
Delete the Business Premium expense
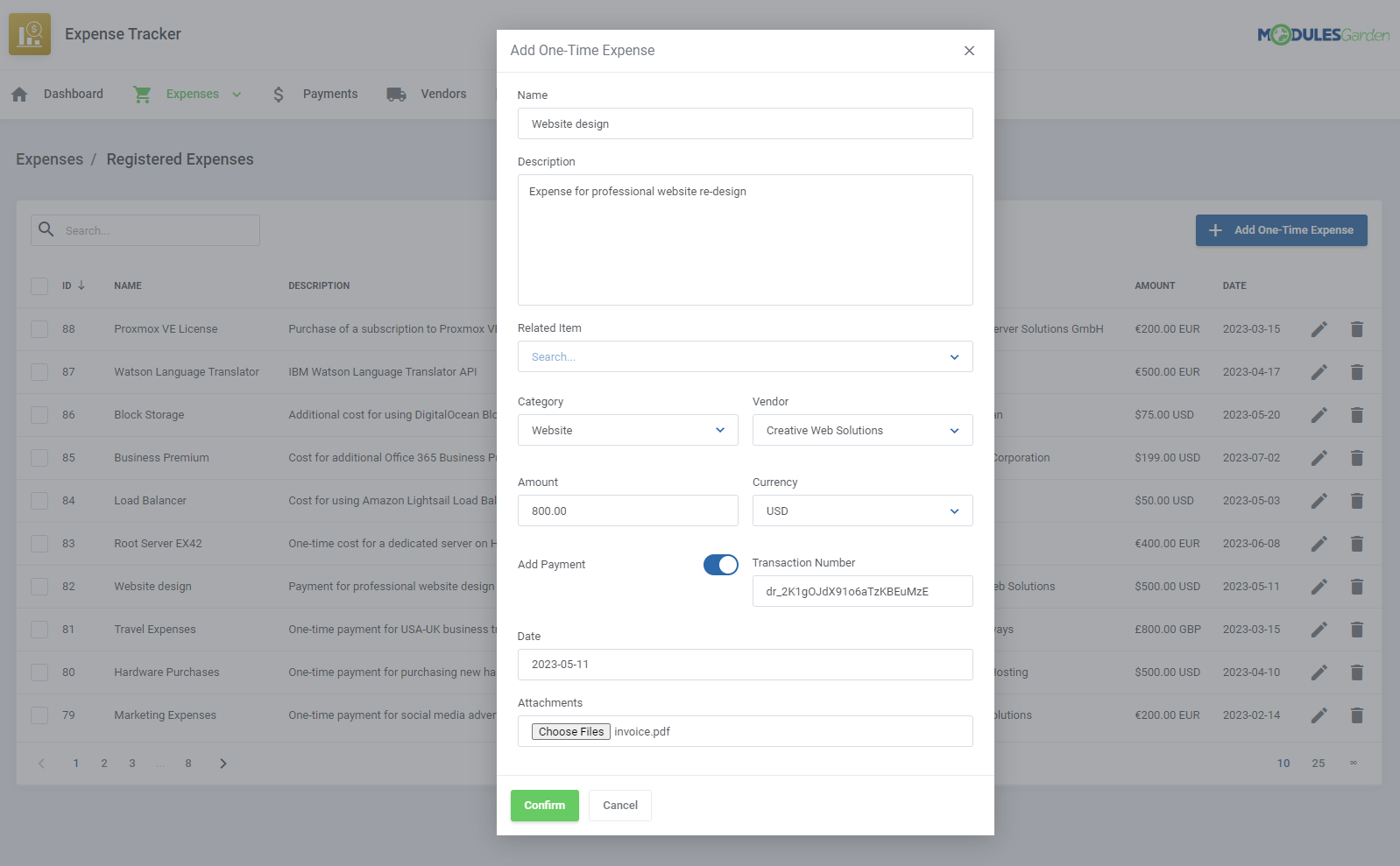tap(1357, 458)
